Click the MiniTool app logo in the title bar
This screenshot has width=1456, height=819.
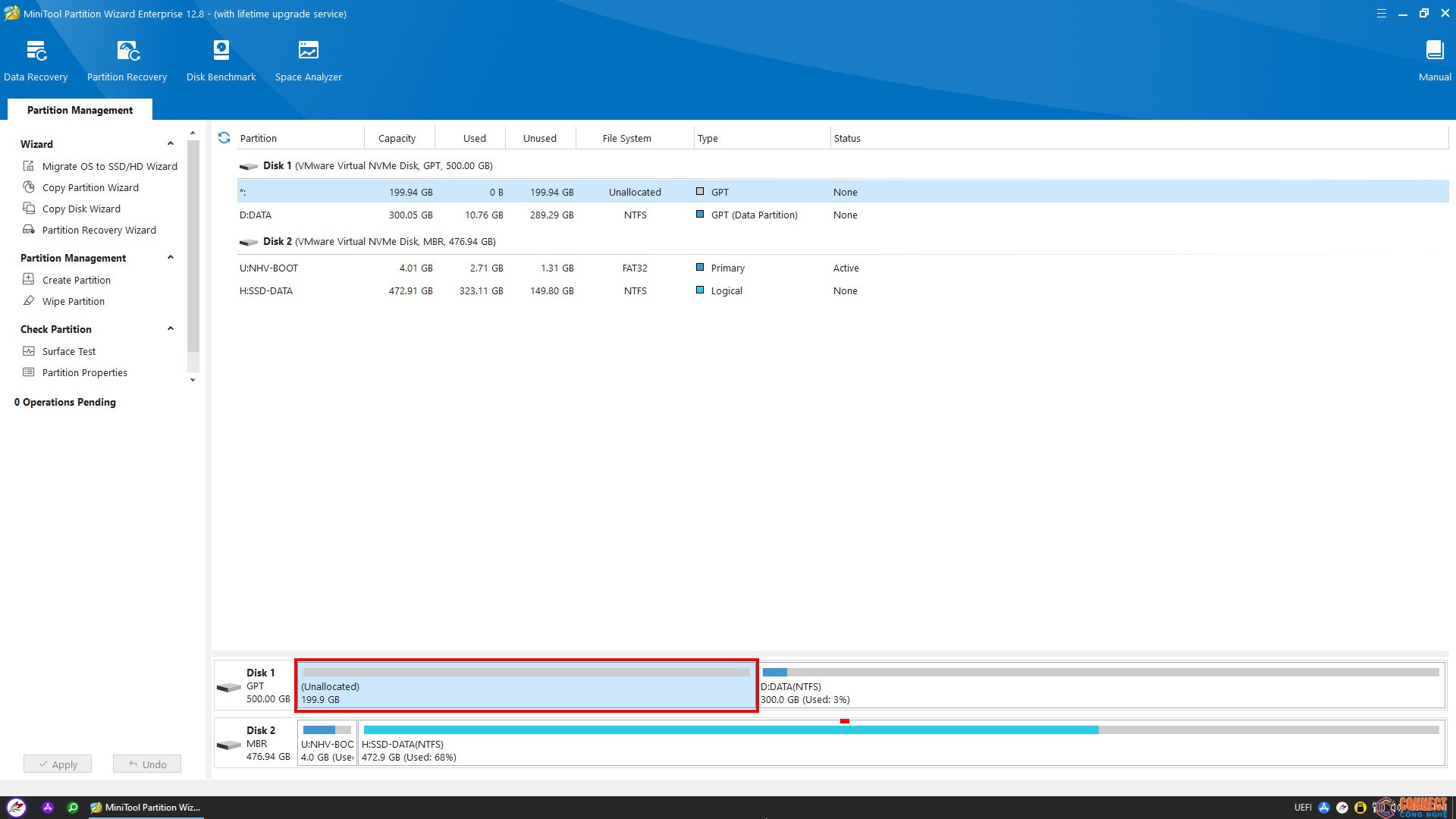pyautogui.click(x=11, y=13)
